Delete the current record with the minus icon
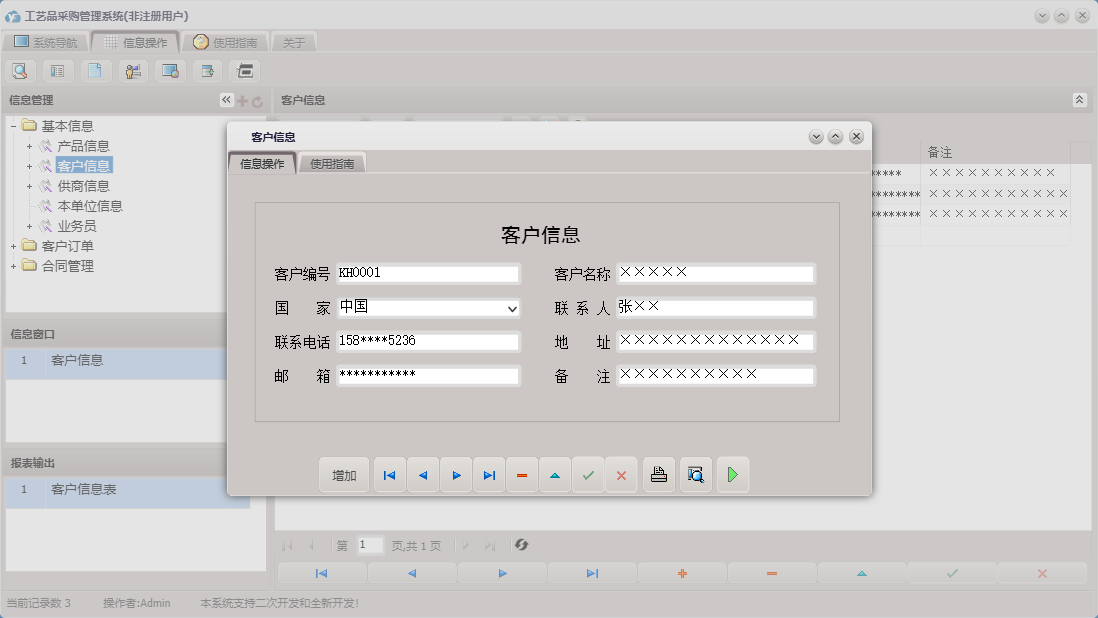 pyautogui.click(x=521, y=475)
